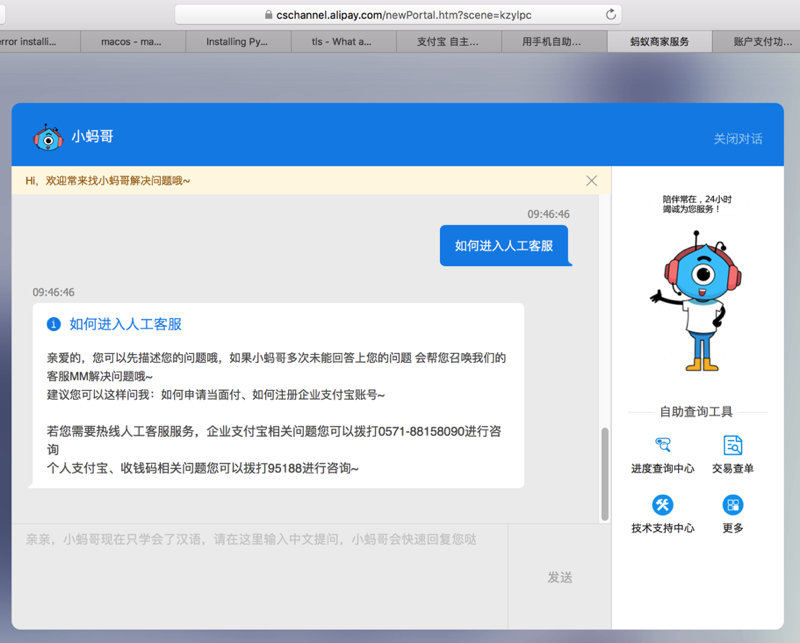Click the timestamp 09:46:46 above reply

(x=54, y=292)
